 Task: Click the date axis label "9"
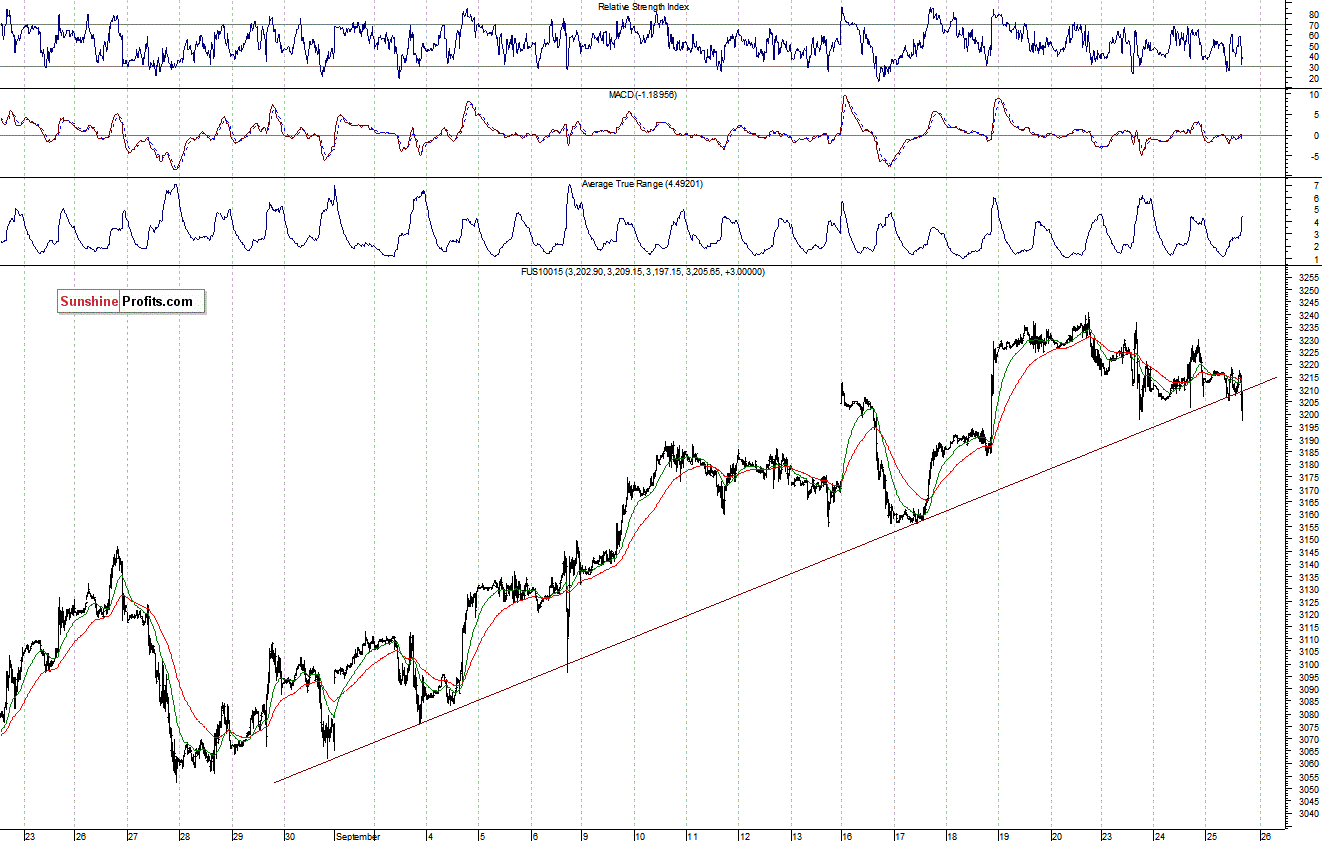click(x=587, y=835)
